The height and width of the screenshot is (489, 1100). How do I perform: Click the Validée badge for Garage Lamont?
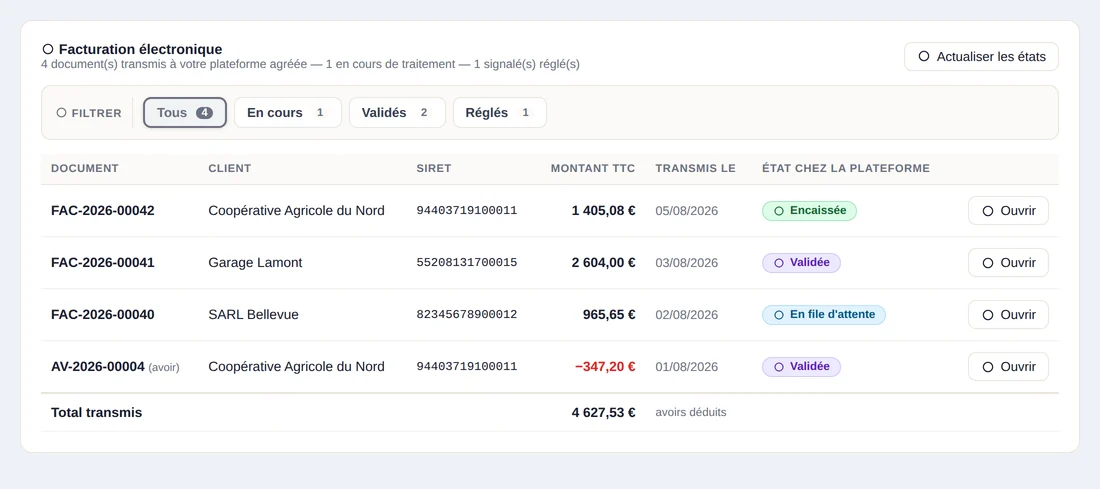coord(801,262)
